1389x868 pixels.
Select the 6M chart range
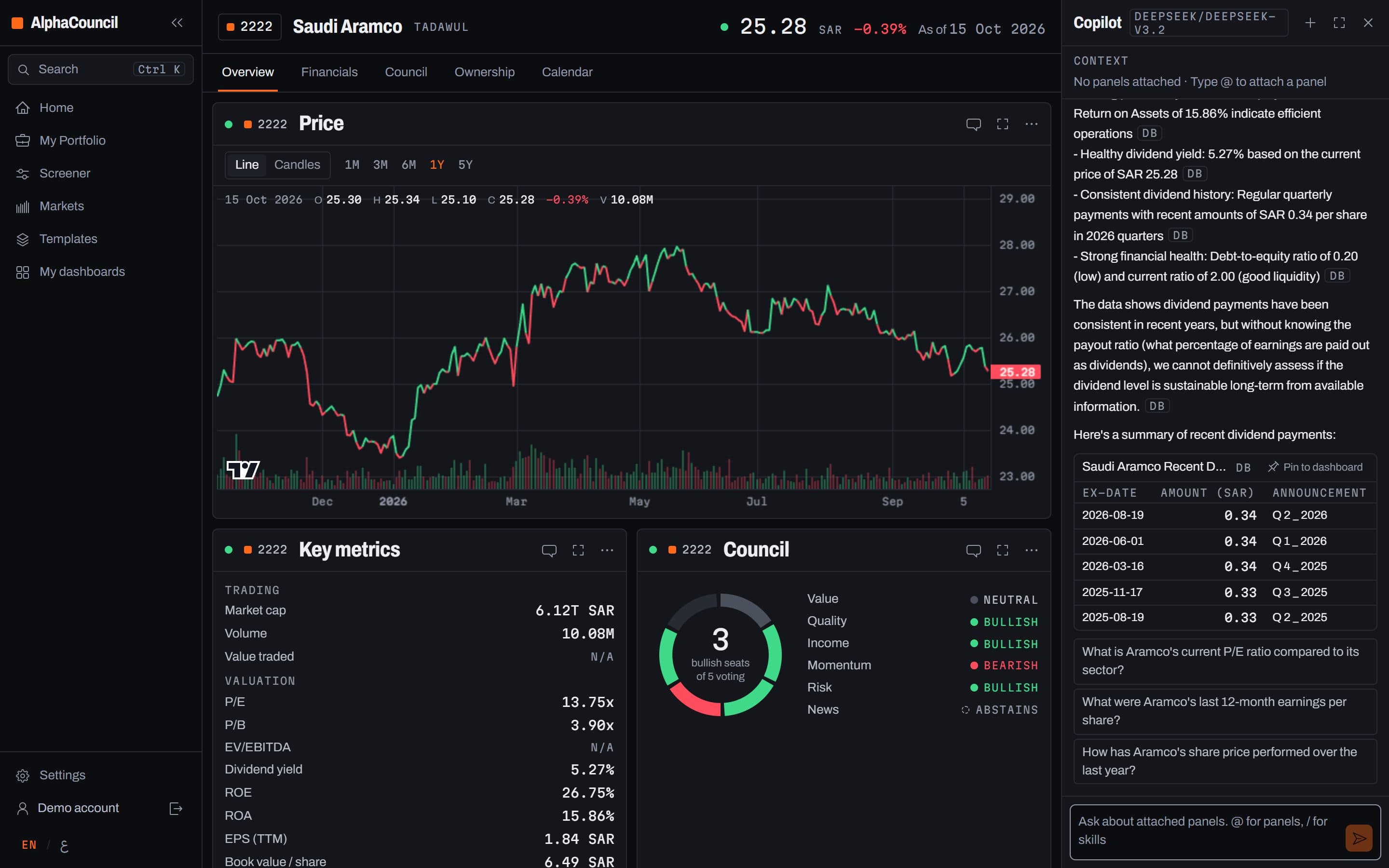coord(409,165)
